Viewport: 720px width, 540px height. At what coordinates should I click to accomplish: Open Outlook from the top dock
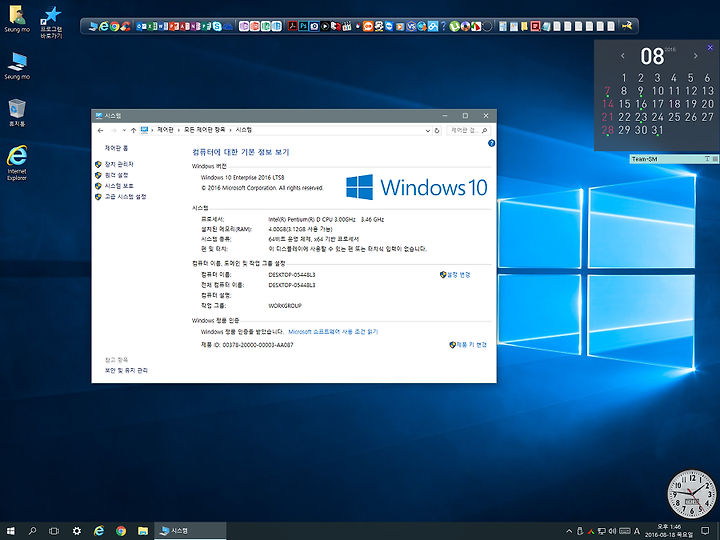141,26
